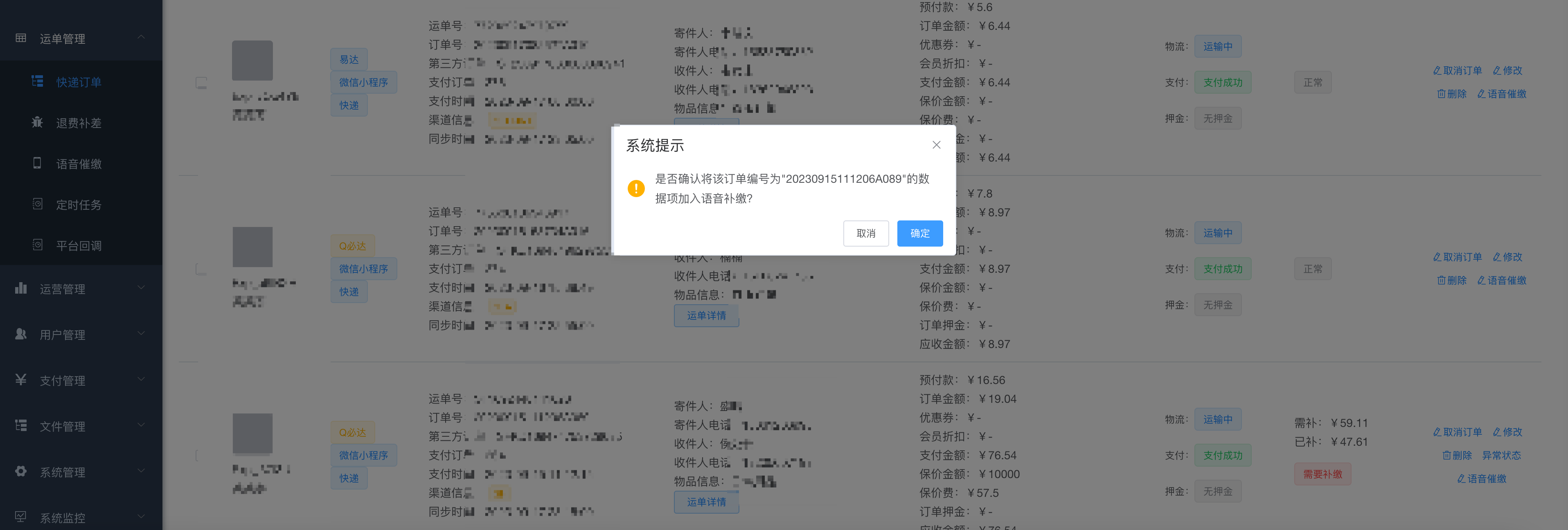This screenshot has width=1568, height=530.
Task: Expand the 用户管理 menu chevron
Action: coord(141,333)
